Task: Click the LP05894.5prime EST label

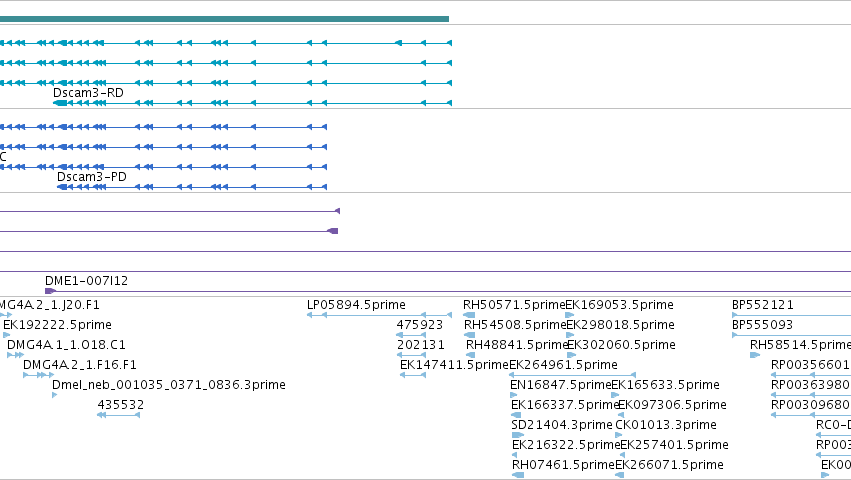Action: (x=356, y=305)
